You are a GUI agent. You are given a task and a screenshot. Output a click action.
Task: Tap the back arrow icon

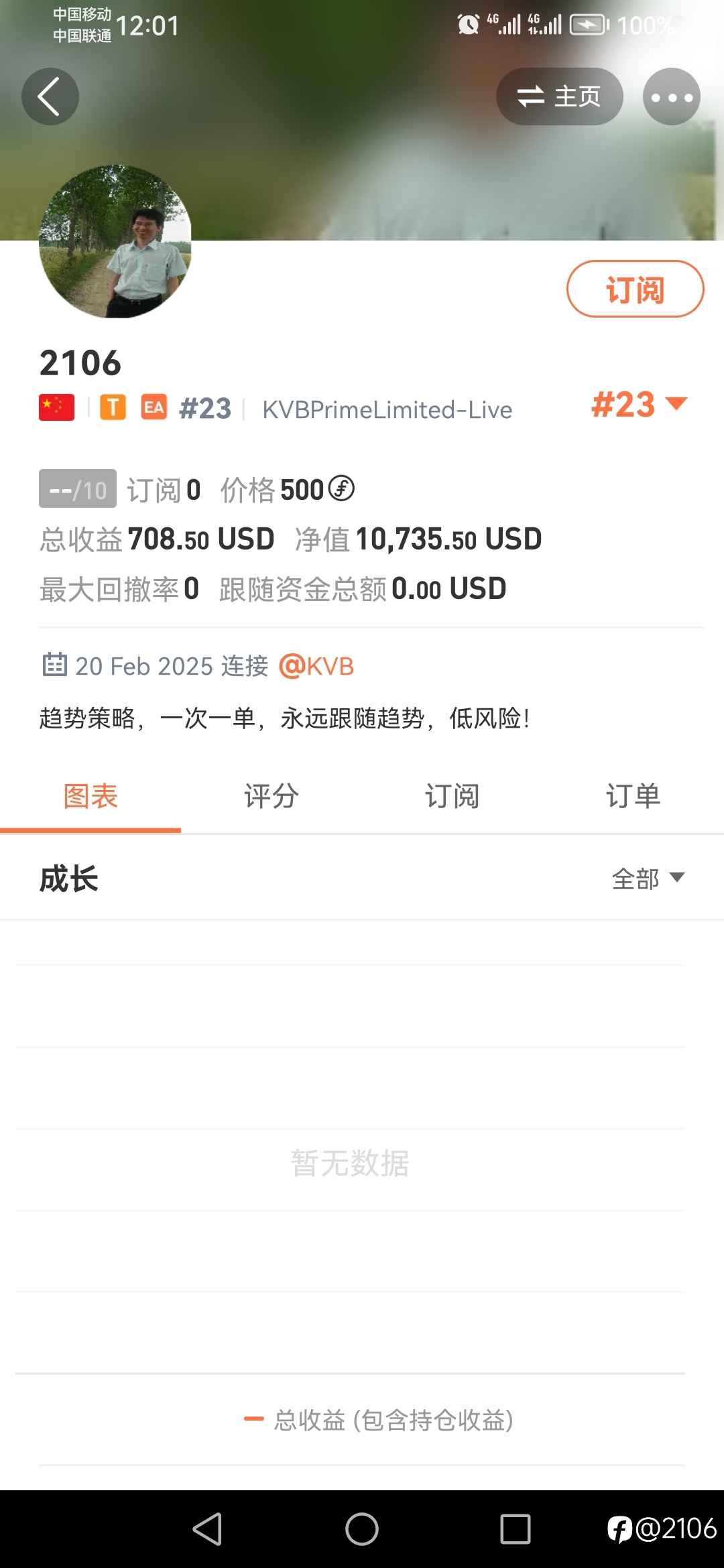coord(50,96)
